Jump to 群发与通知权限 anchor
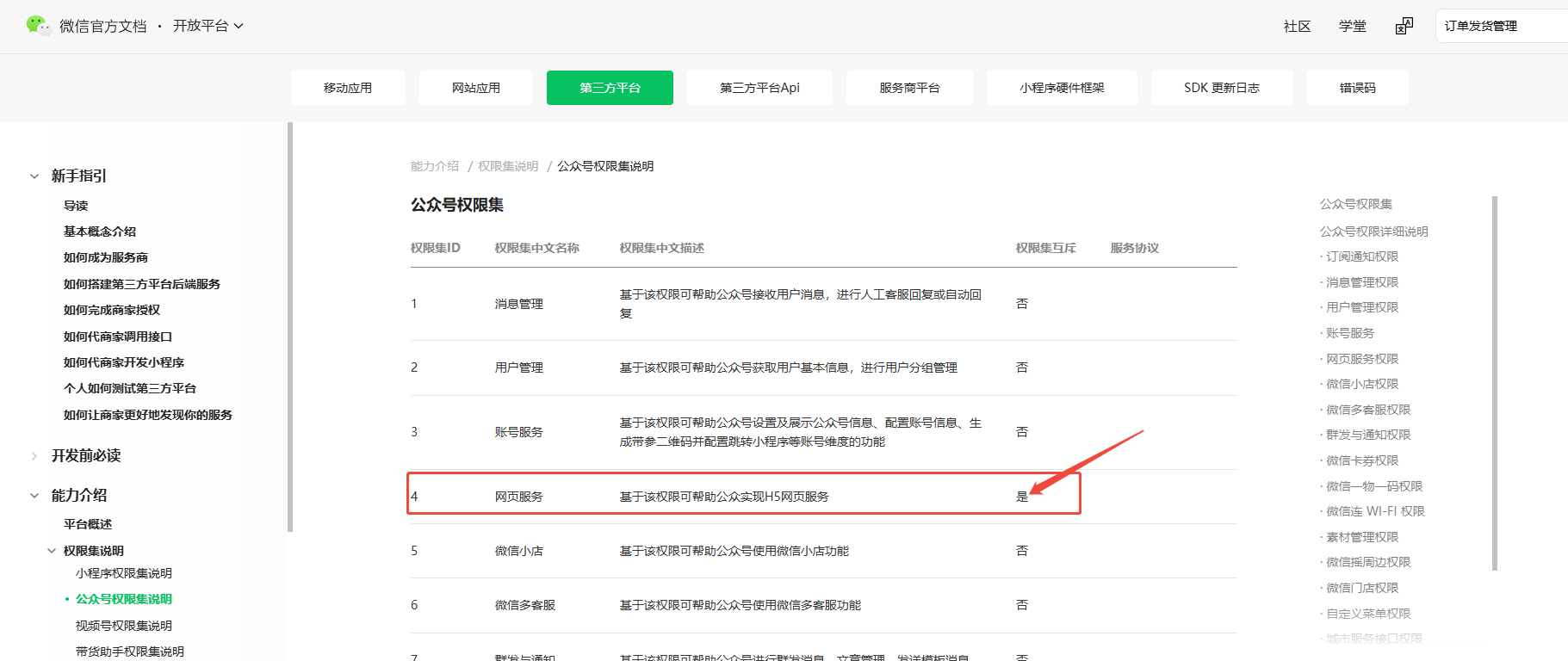Viewport: 1568px width, 661px height. pyautogui.click(x=1368, y=435)
